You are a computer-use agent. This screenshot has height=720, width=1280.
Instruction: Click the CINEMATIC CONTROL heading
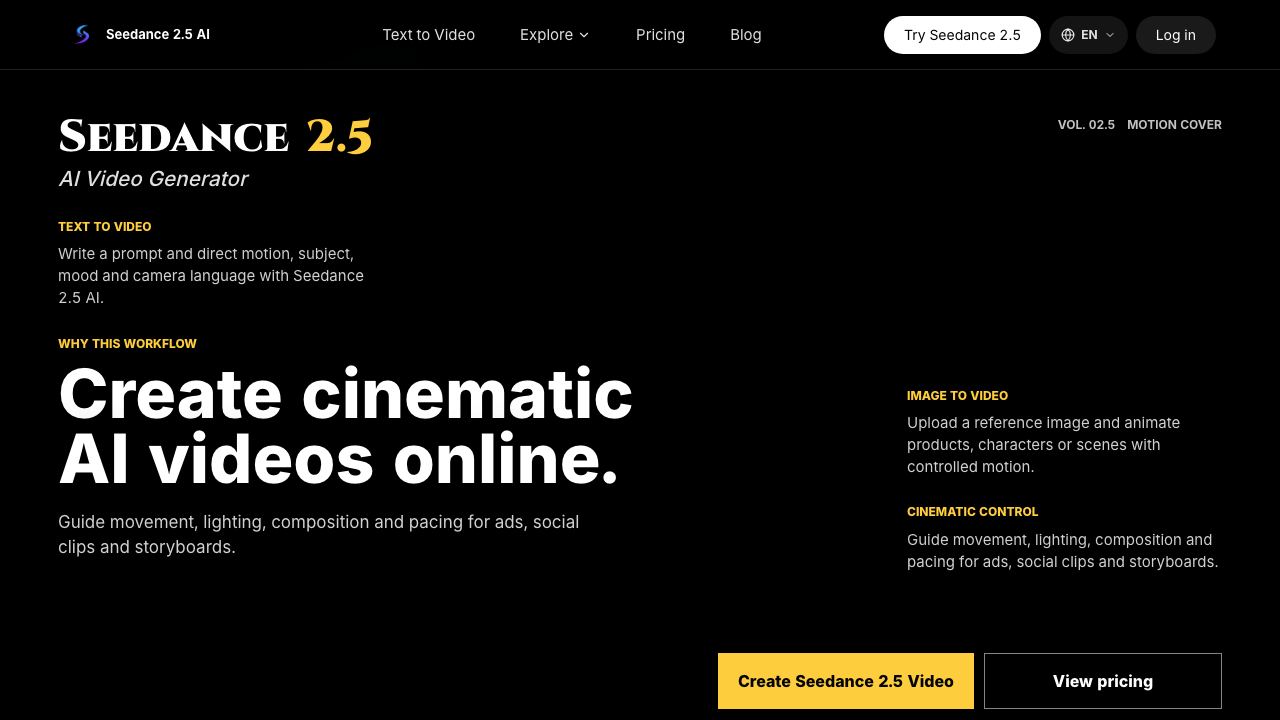[x=972, y=512]
